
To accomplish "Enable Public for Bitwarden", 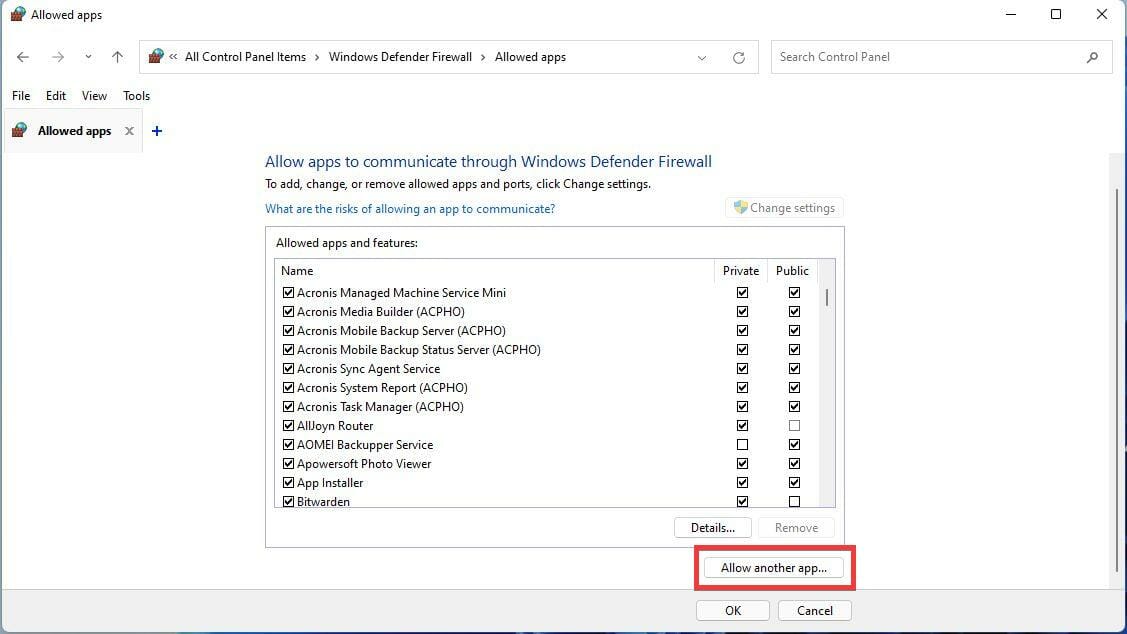I will click(794, 502).
